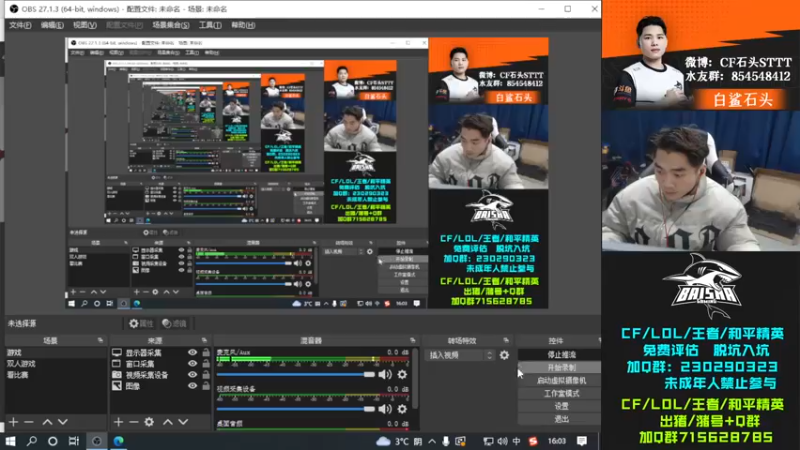Viewport: 800px width, 450px height.
Task: Mute the 视频采集设备 audio channel in the mixer
Action: click(385, 409)
